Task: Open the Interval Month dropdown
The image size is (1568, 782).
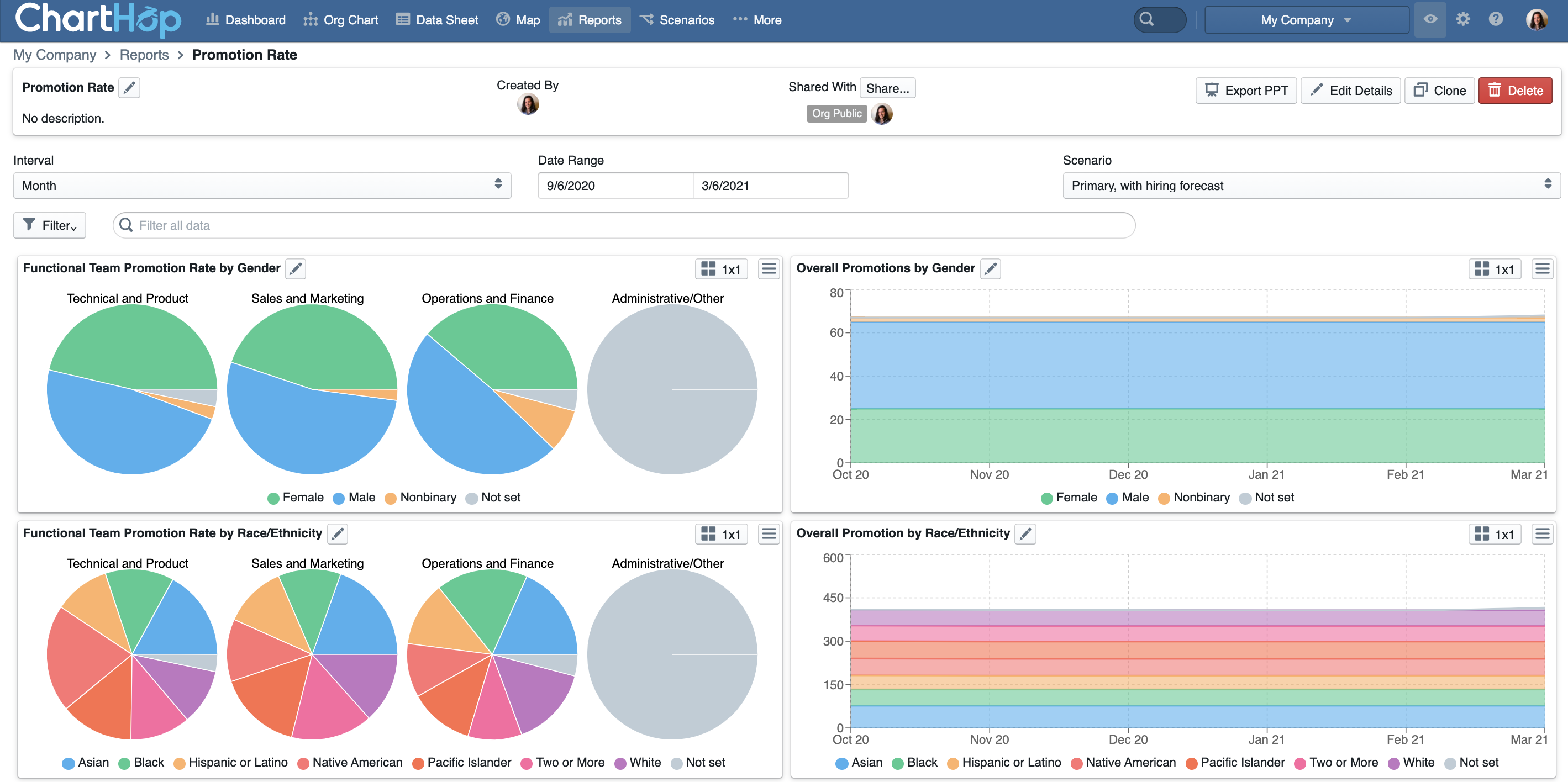Action: coord(262,185)
